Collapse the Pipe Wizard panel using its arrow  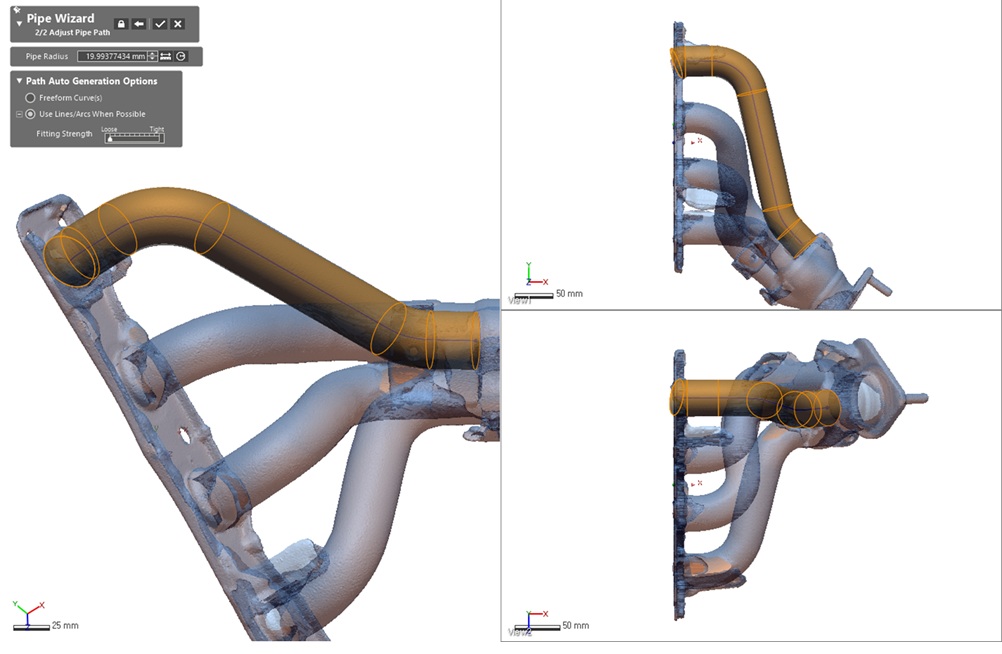point(19,23)
